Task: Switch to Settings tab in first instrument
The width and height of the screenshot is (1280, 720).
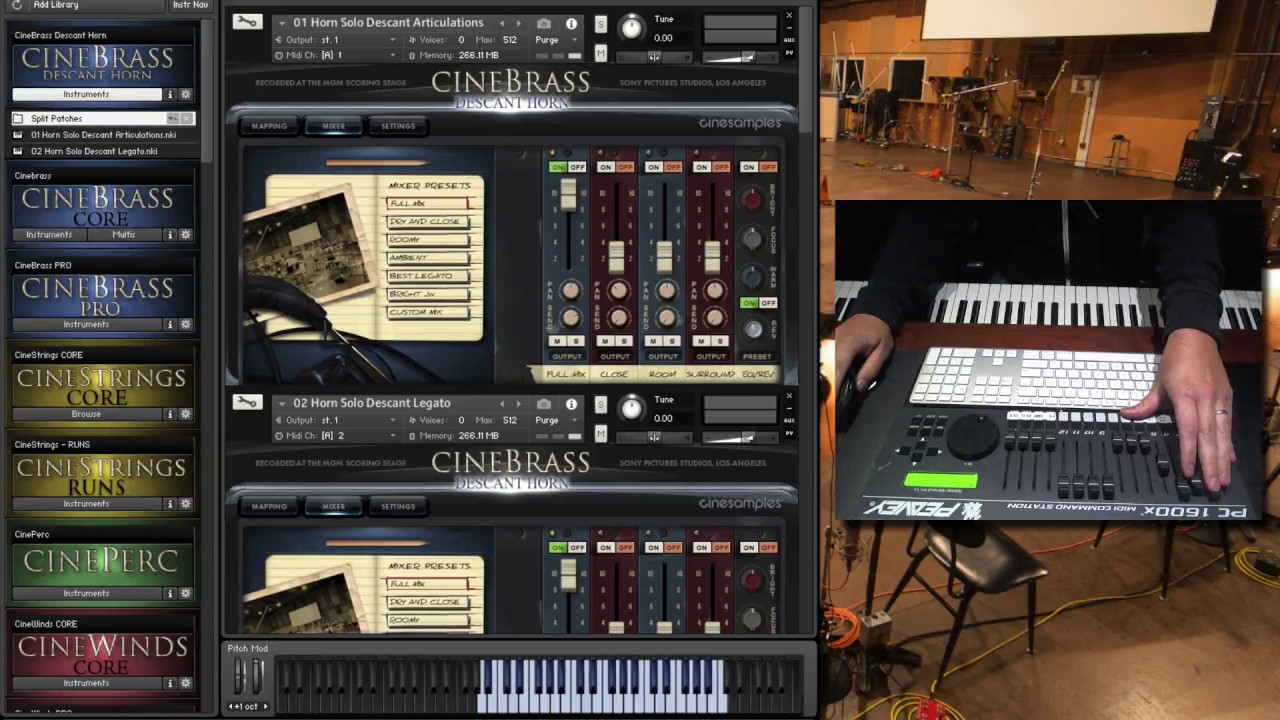Action: pyautogui.click(x=397, y=126)
